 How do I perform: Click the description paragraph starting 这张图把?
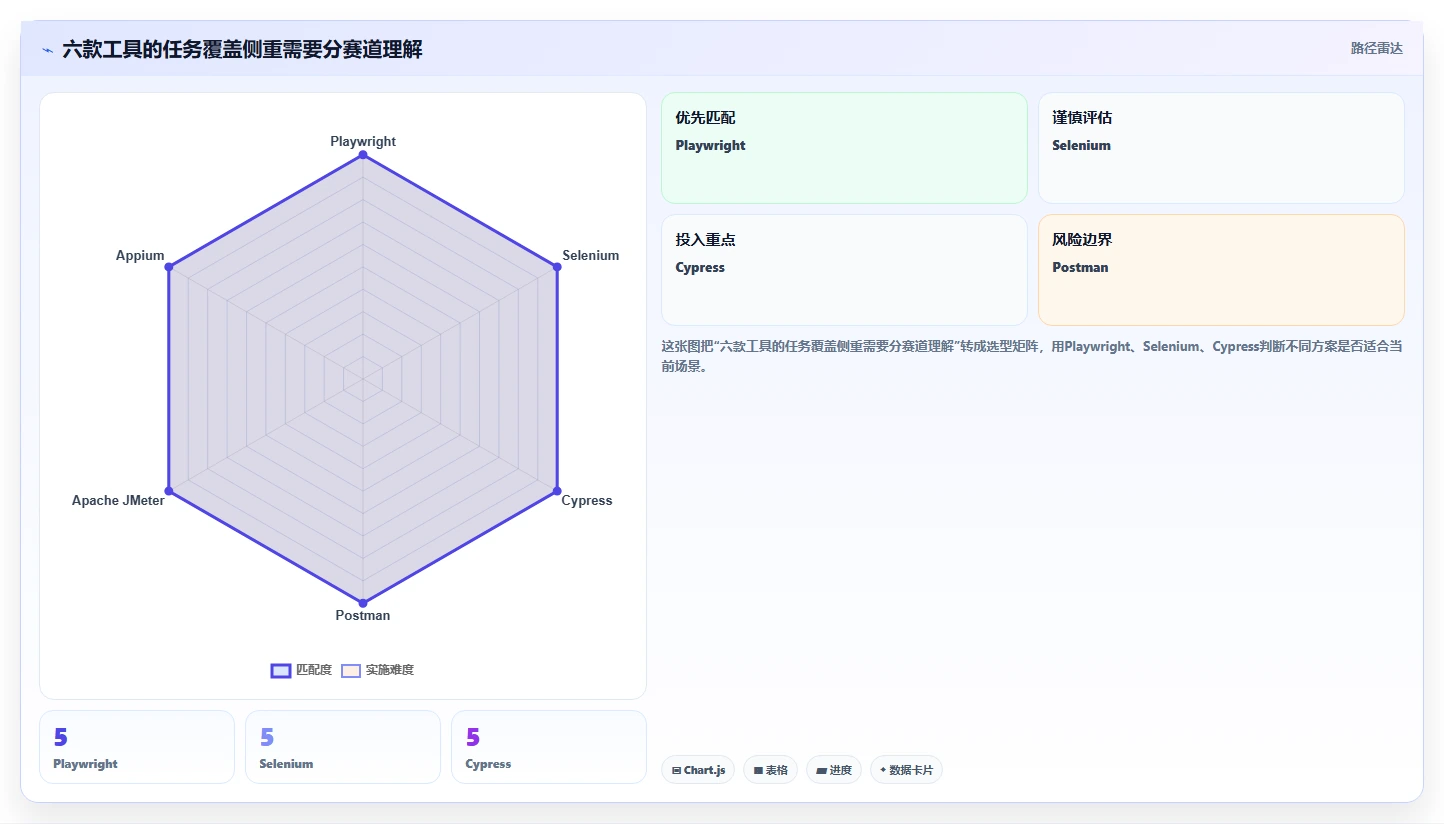[x=1032, y=356]
